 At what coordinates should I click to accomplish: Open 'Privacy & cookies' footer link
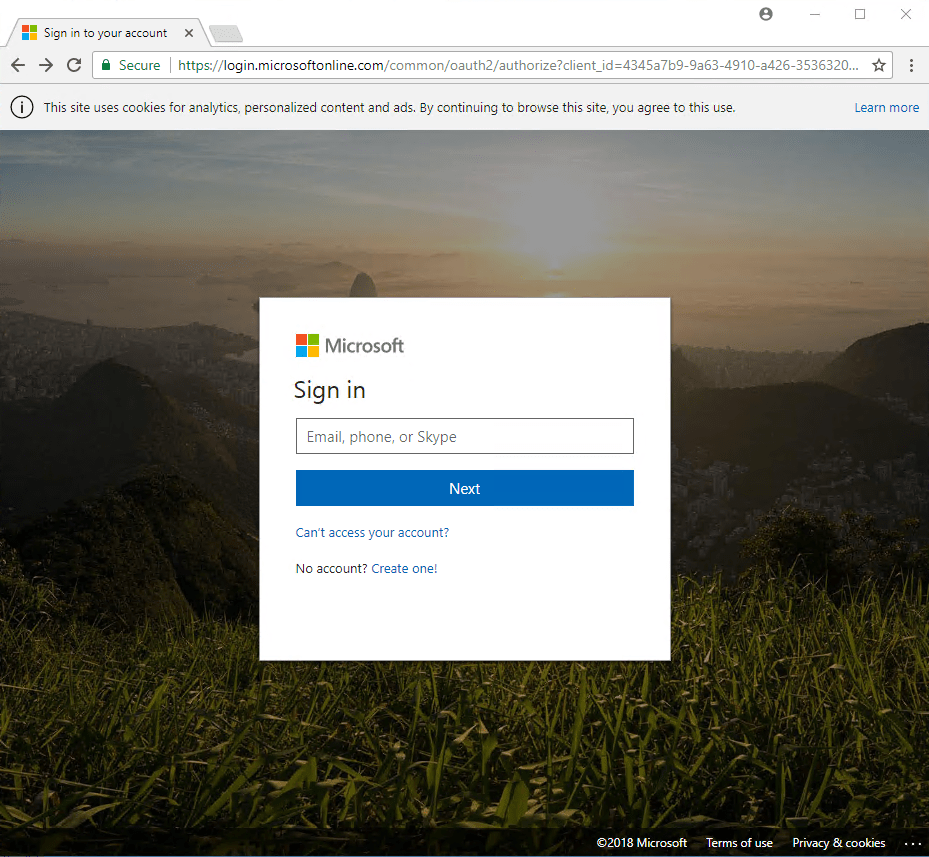[838, 843]
